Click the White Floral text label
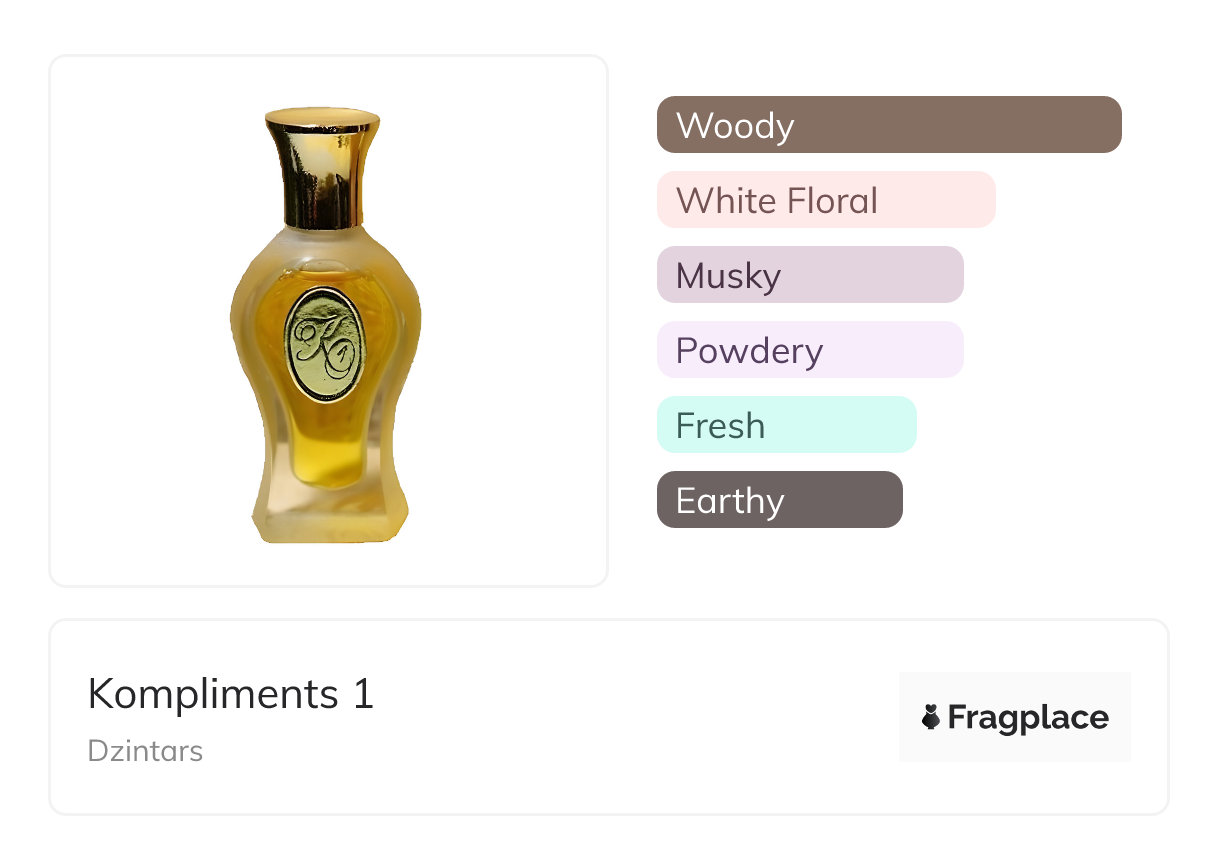Screen dimensions: 1218x864 coord(777,201)
